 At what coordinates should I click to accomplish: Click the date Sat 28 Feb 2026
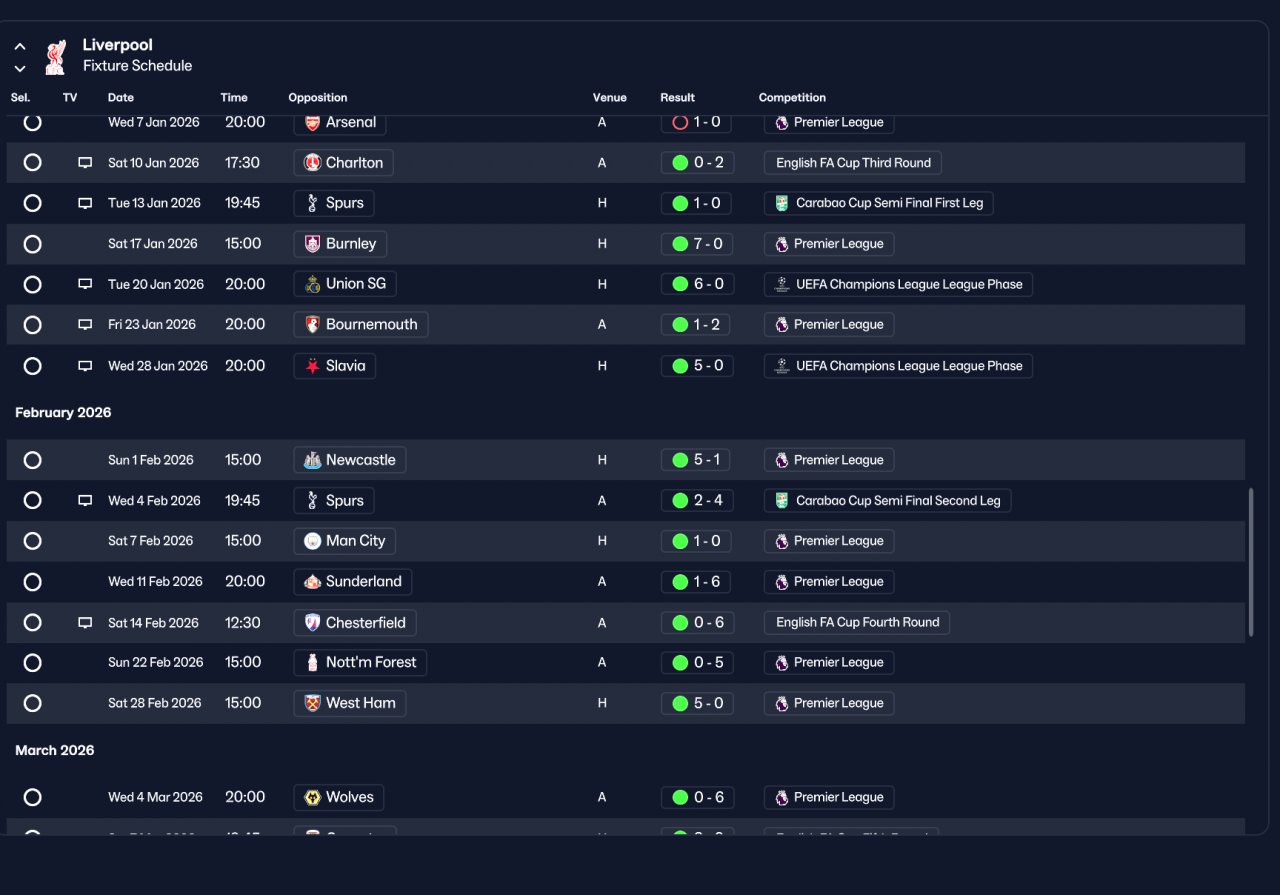click(x=155, y=703)
